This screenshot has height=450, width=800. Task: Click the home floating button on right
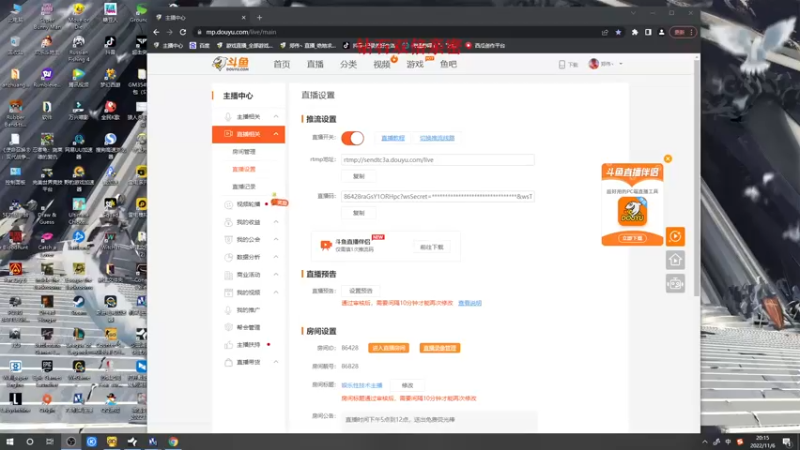(x=675, y=260)
